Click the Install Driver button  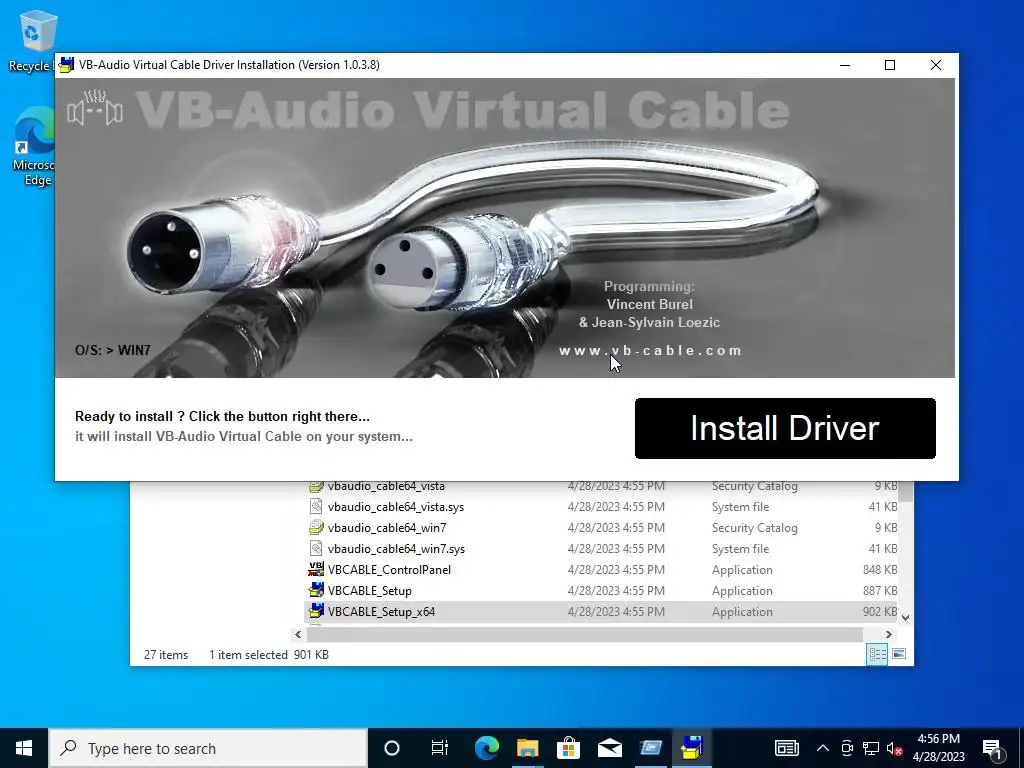(x=785, y=428)
